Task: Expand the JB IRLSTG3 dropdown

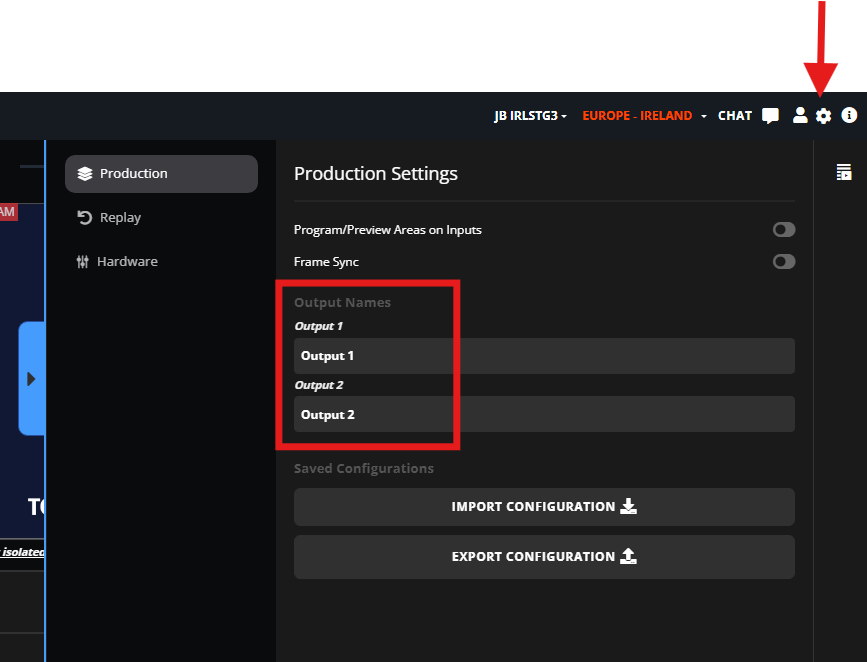Action: point(530,116)
